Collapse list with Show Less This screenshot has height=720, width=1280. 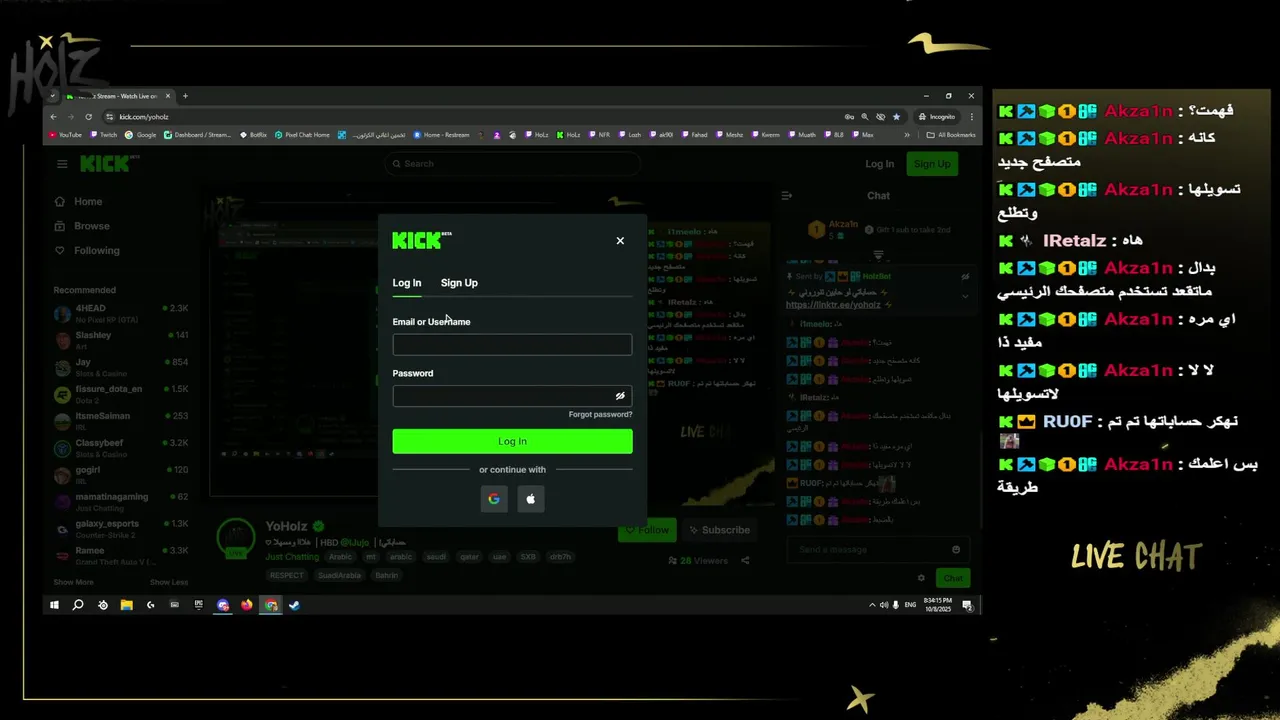click(x=169, y=582)
